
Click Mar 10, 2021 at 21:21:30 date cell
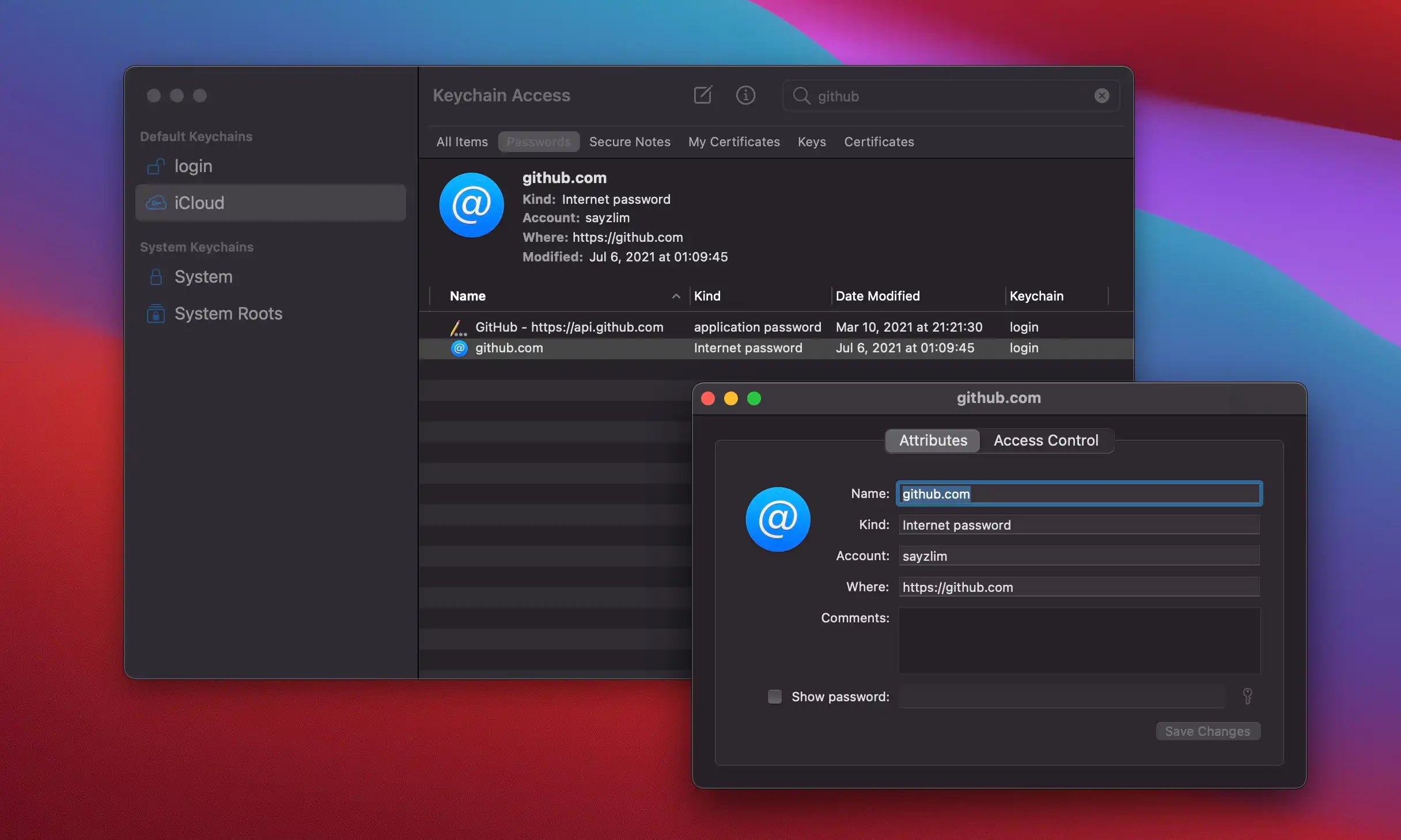(x=909, y=327)
